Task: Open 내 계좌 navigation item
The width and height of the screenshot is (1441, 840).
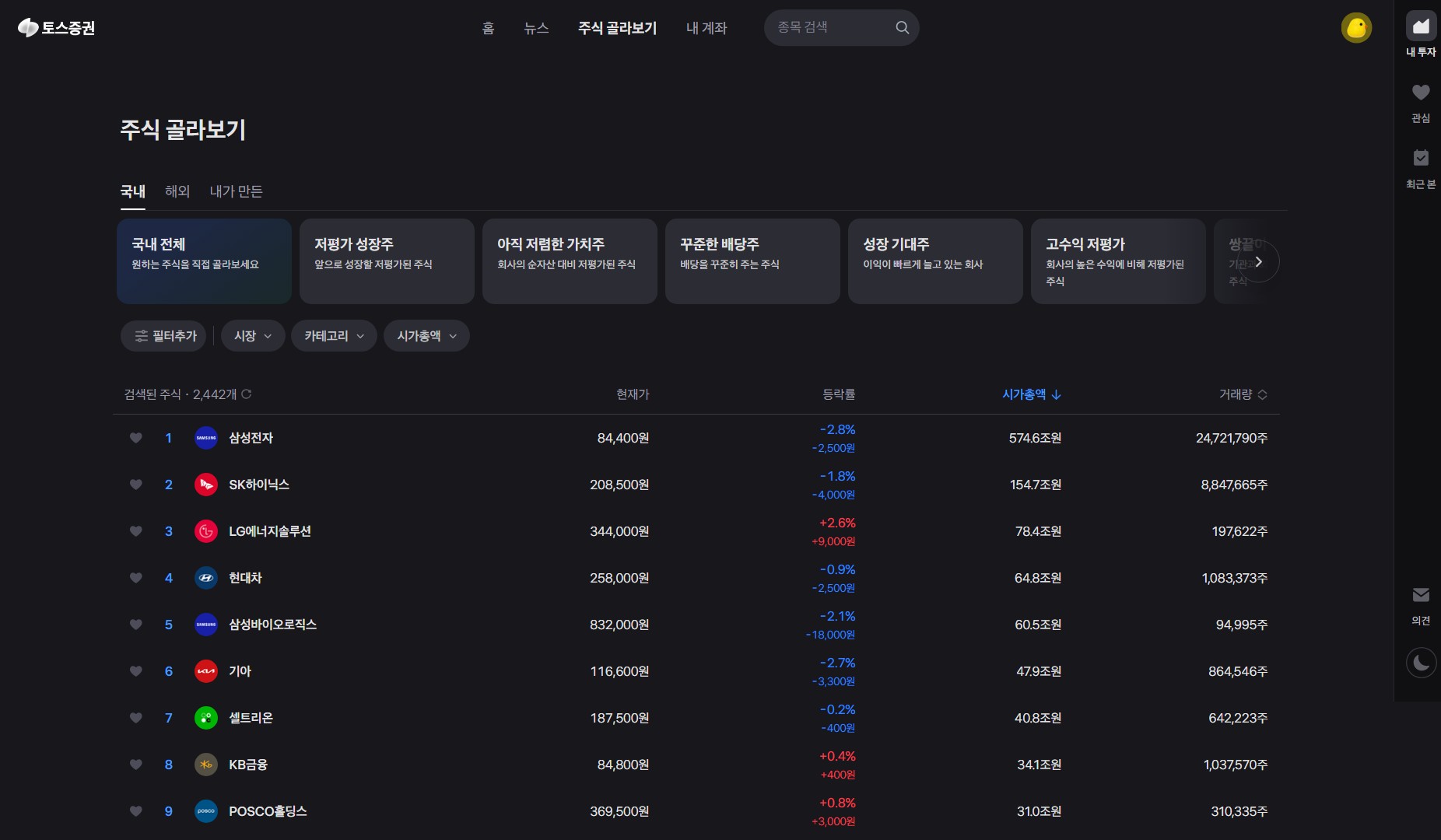Action: click(706, 28)
